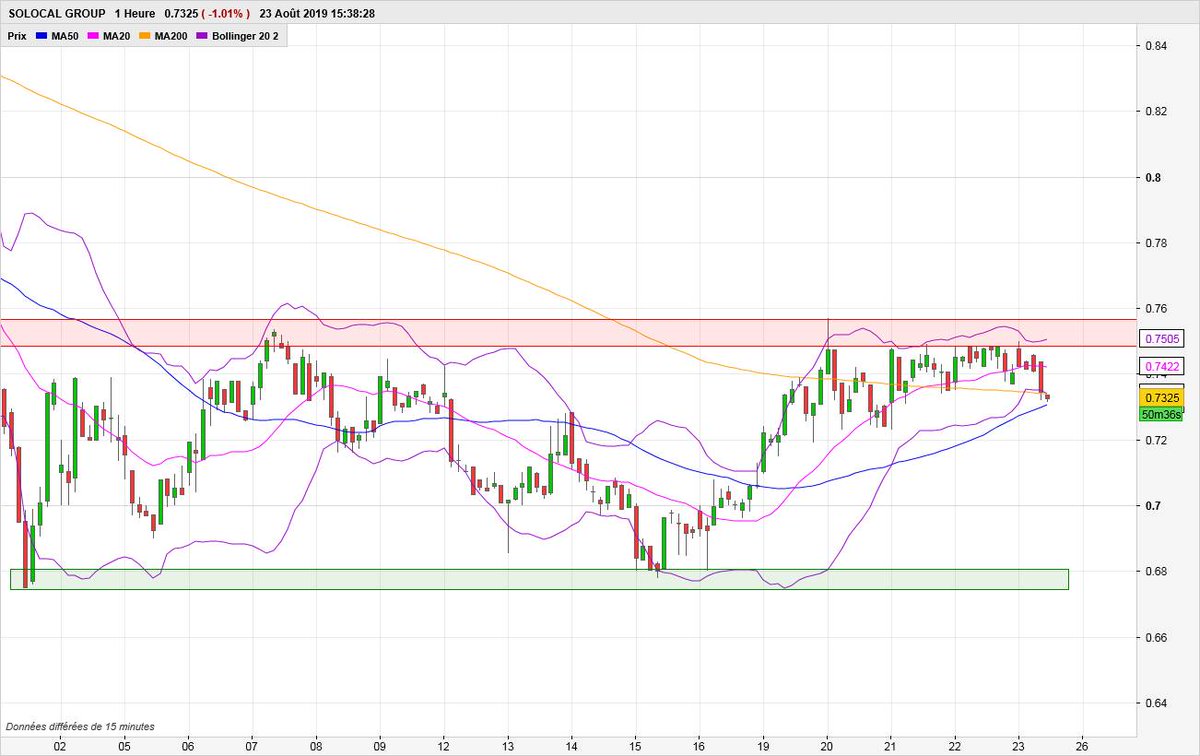Click the yellow 0.7325 current price tag

coord(1163,398)
